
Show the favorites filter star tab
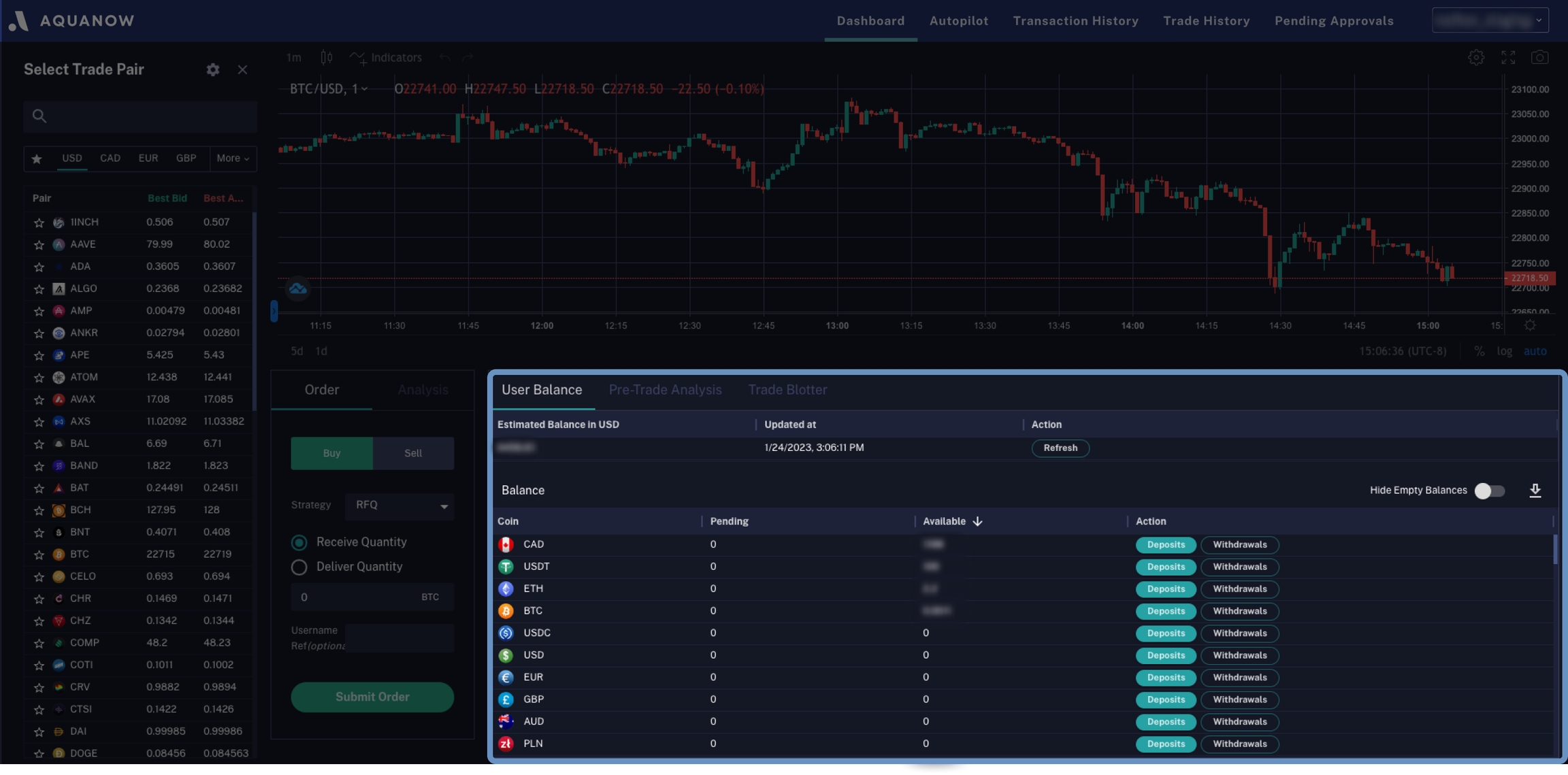[x=37, y=159]
